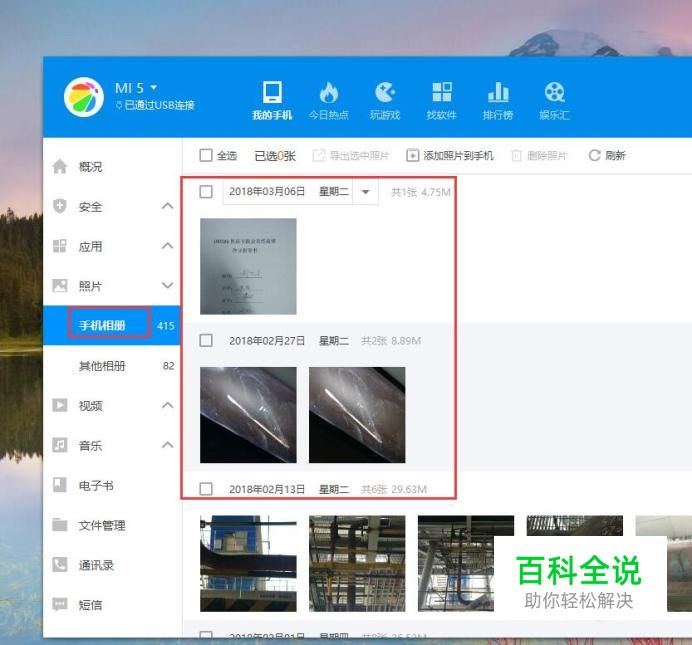The height and width of the screenshot is (645, 692).
Task: Open 概况 overview menu item
Action: (90, 167)
